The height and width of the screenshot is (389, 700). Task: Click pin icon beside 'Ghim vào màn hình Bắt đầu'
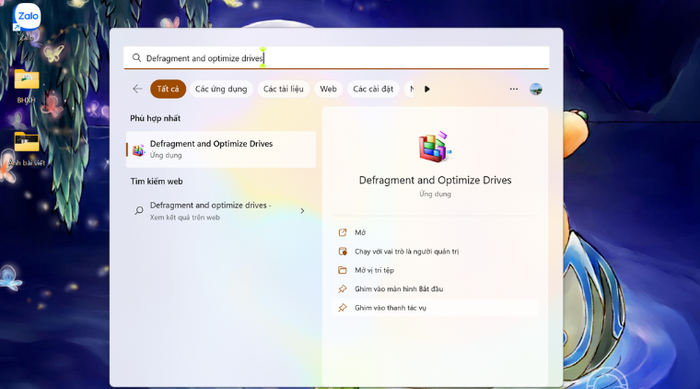coord(342,289)
